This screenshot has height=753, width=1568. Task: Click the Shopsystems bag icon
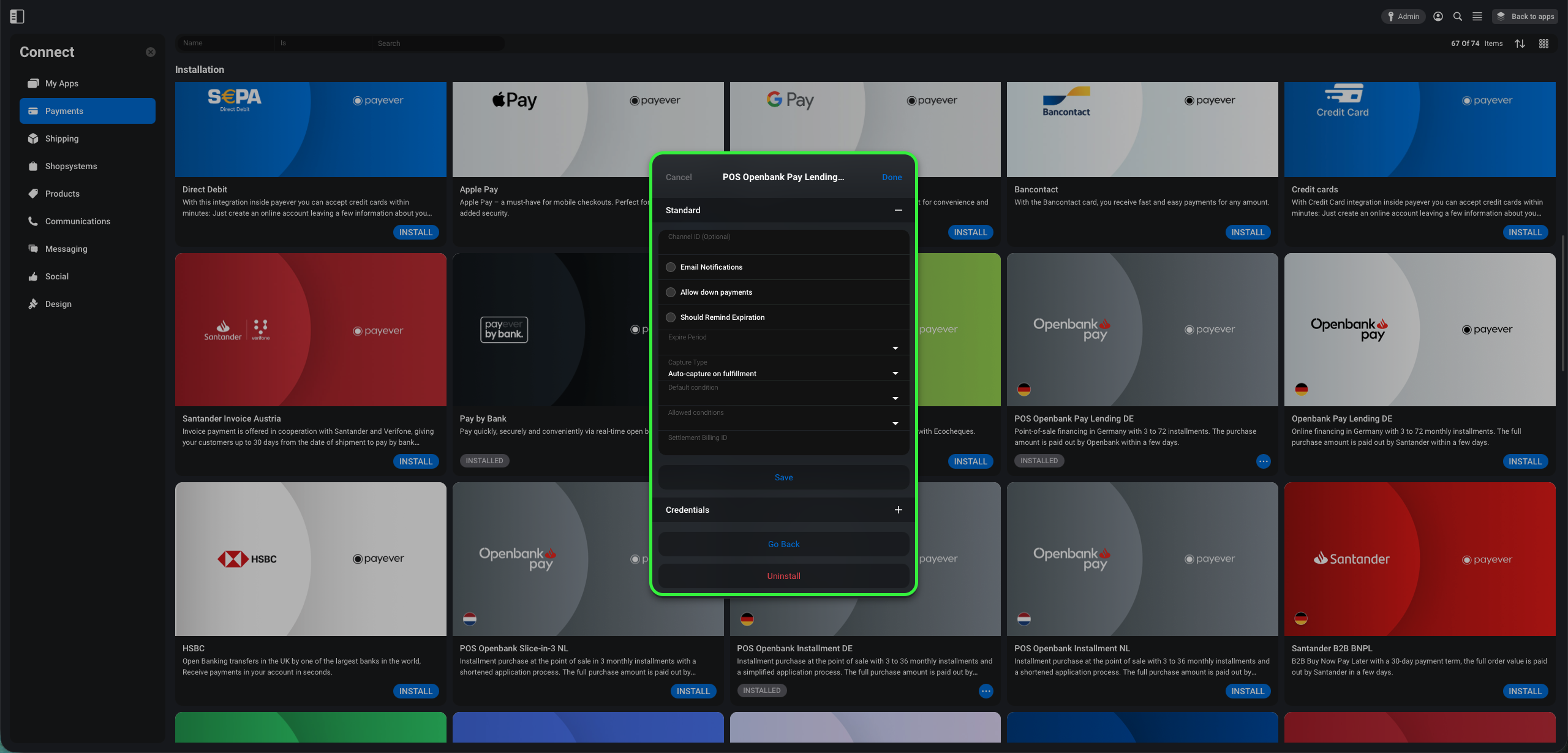click(x=33, y=166)
